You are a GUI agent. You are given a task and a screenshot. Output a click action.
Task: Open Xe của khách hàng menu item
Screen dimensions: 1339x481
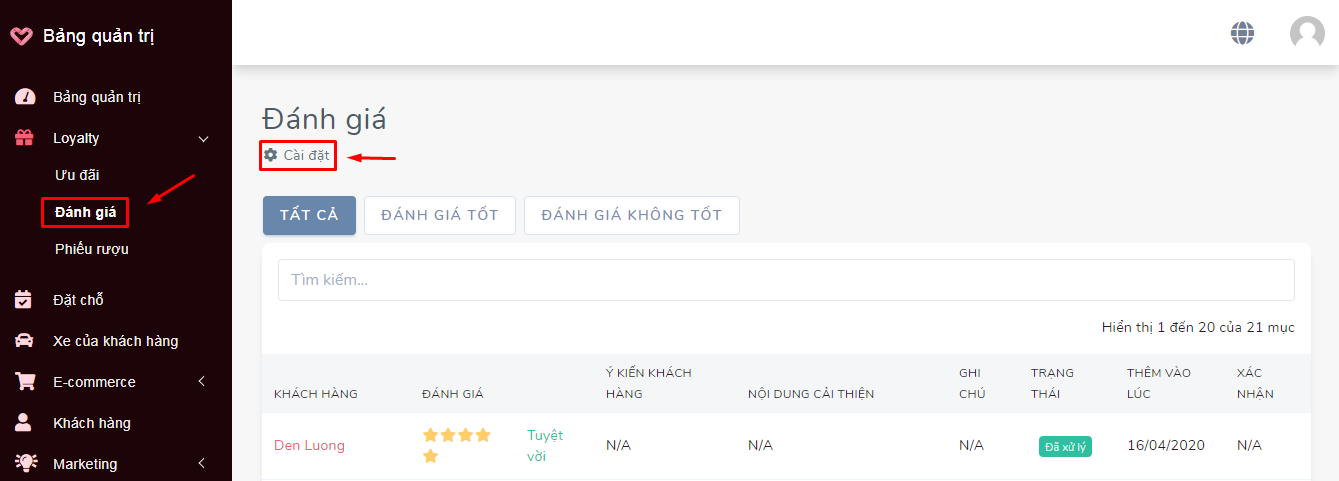[116, 341]
